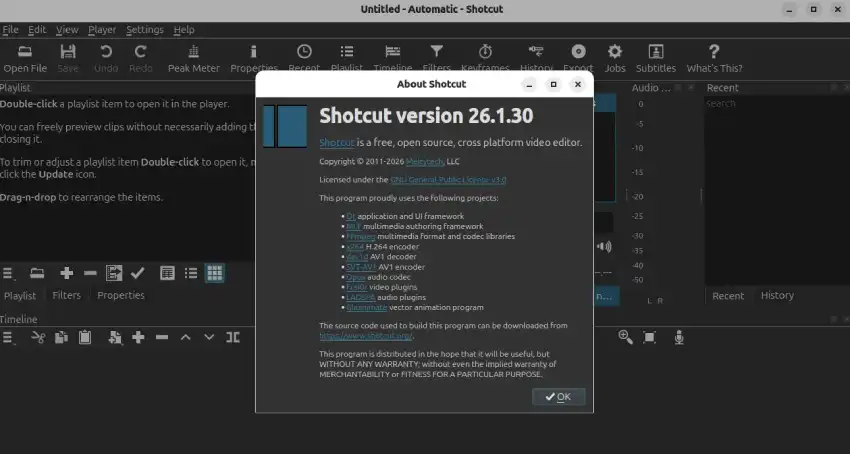Open the shotcut.org source code link
850x454 pixels.
tap(366, 336)
